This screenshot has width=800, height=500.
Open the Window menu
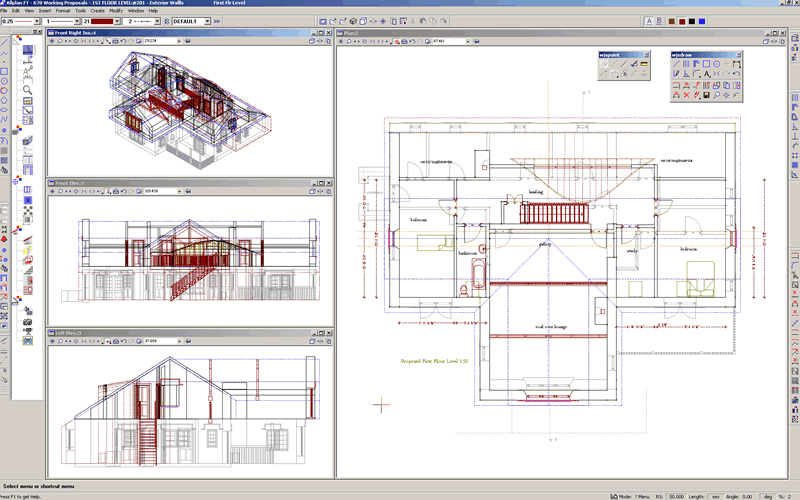point(136,10)
